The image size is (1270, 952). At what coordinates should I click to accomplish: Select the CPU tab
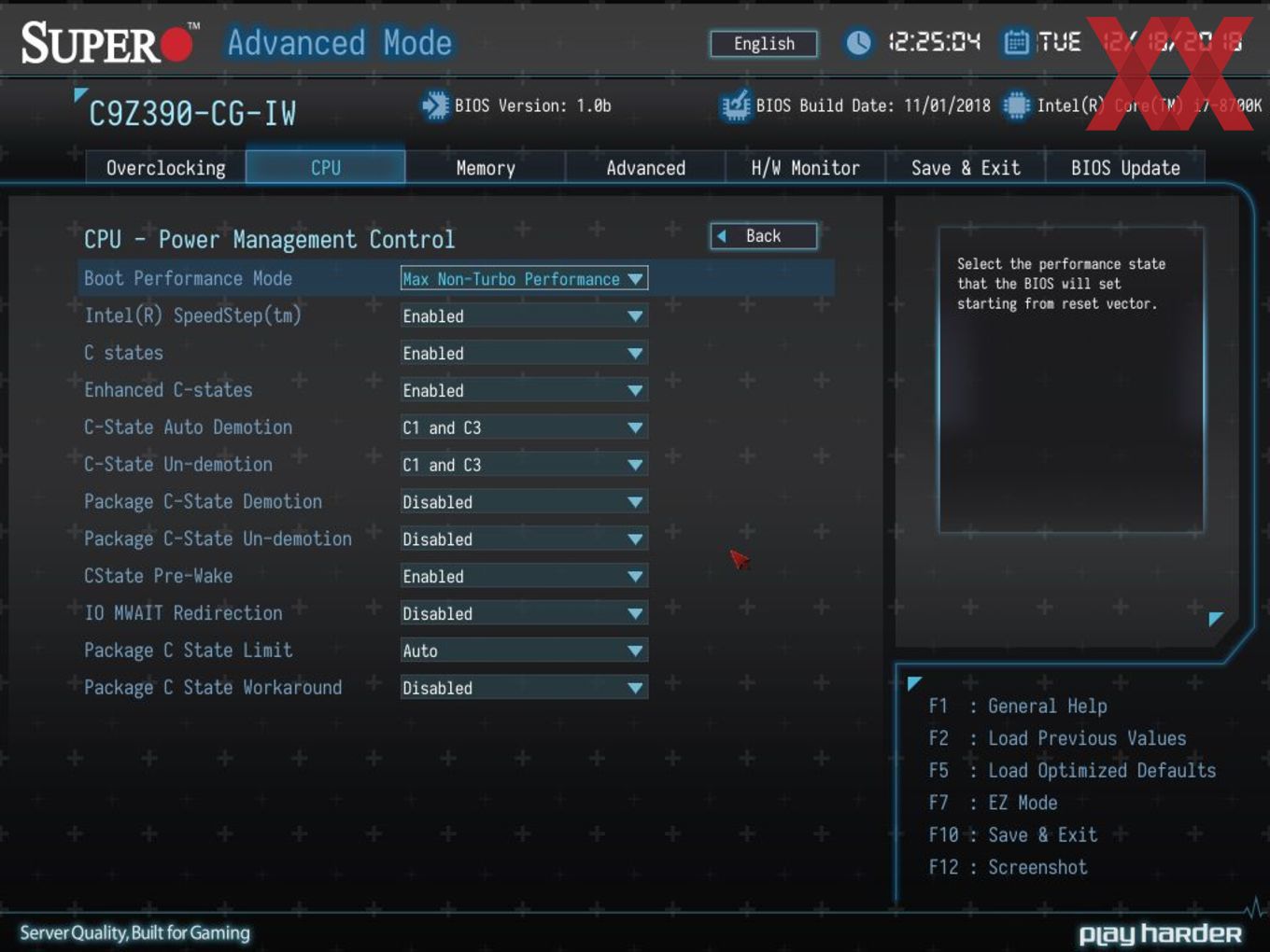point(326,168)
